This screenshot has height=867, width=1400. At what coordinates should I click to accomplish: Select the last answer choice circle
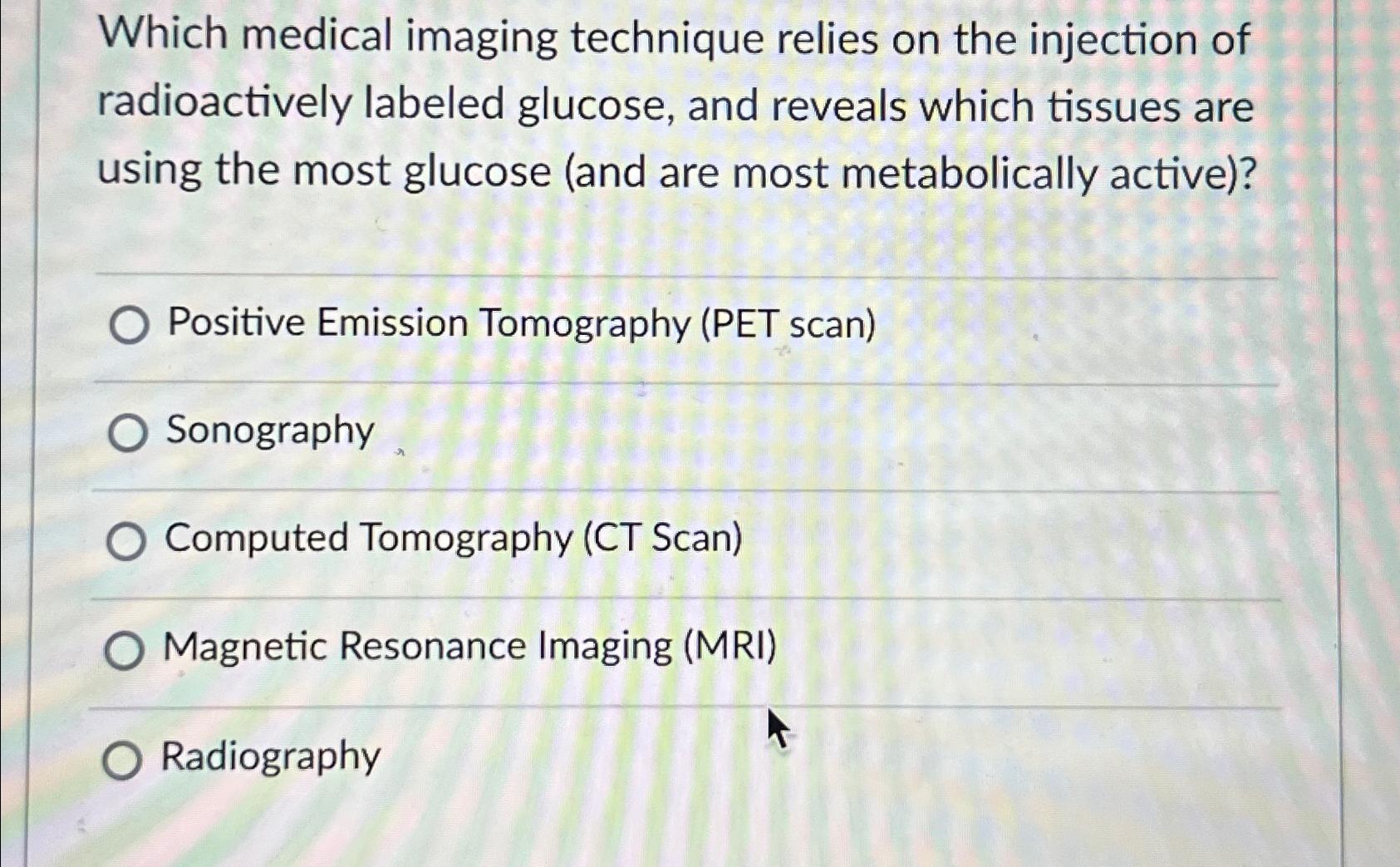pyautogui.click(x=121, y=757)
